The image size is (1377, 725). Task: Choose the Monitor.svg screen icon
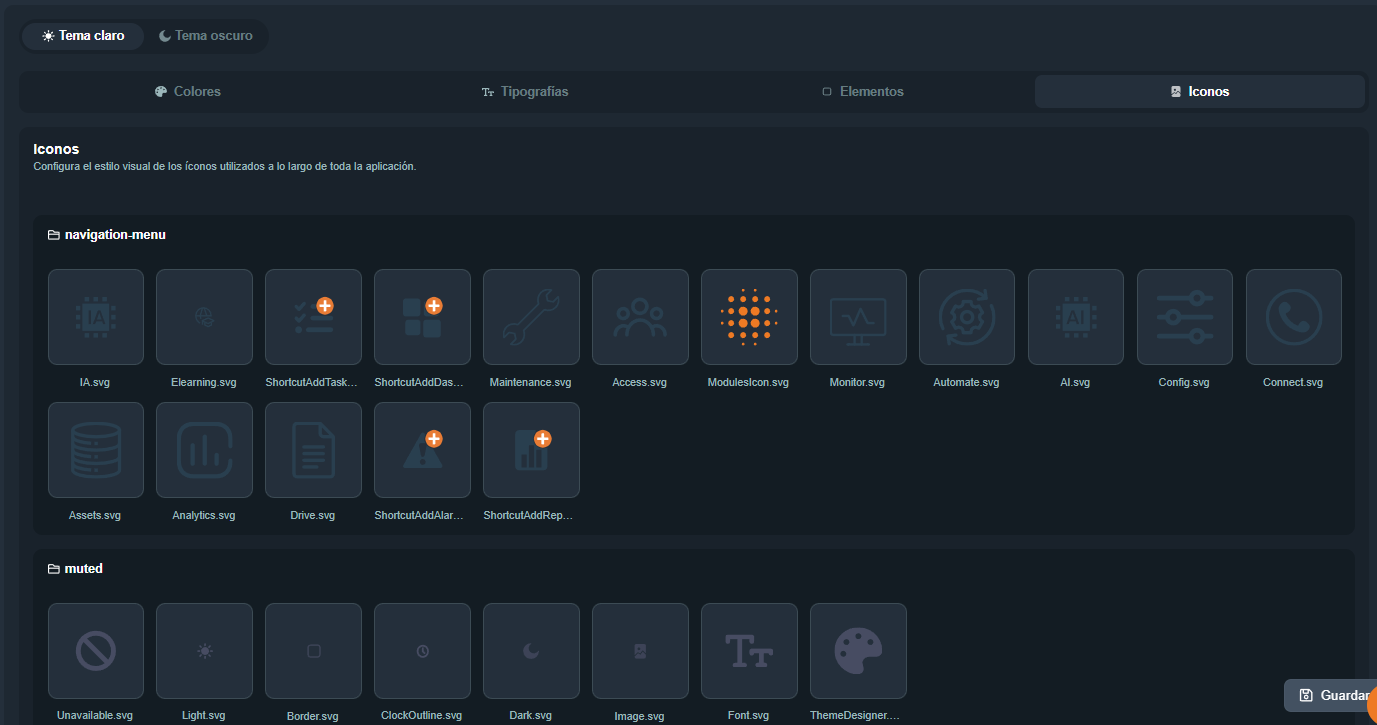point(858,316)
